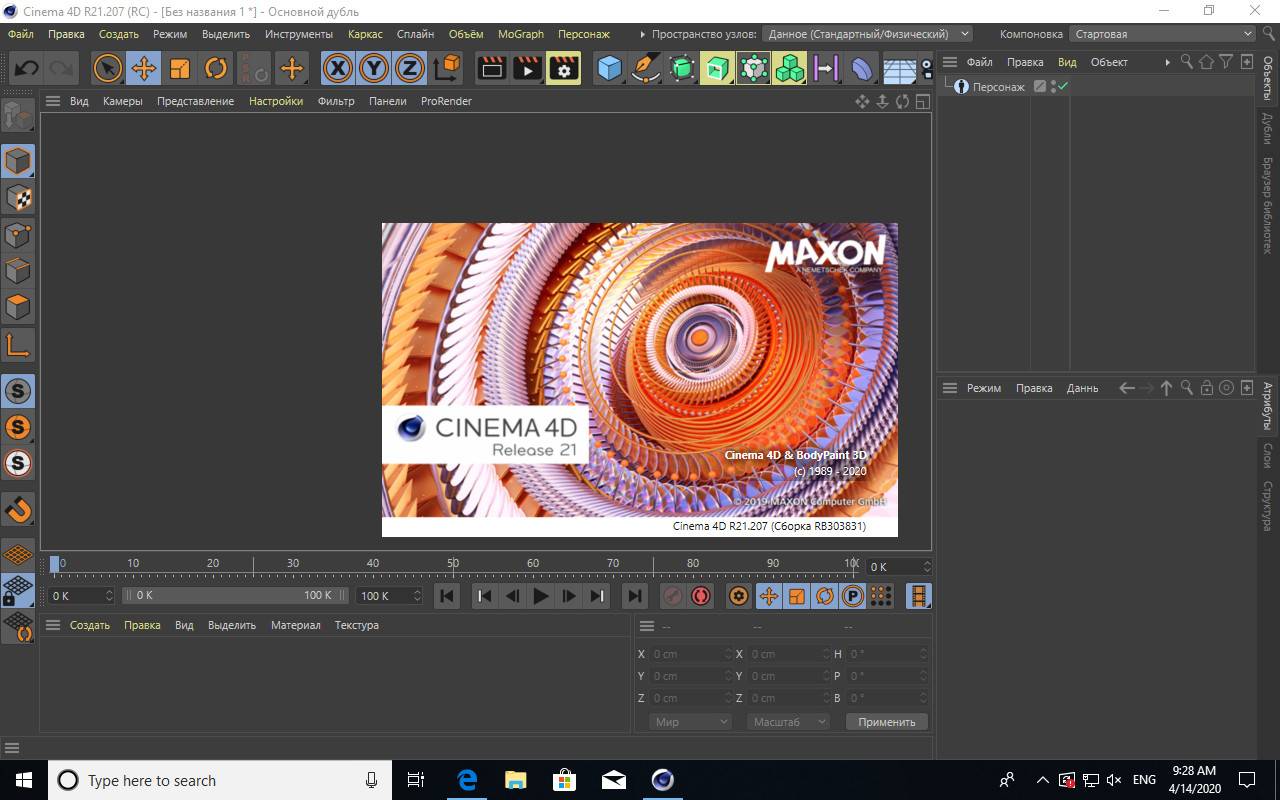Switch to the Браузер библиотек side tab
This screenshot has width=1280, height=800.
1268,205
